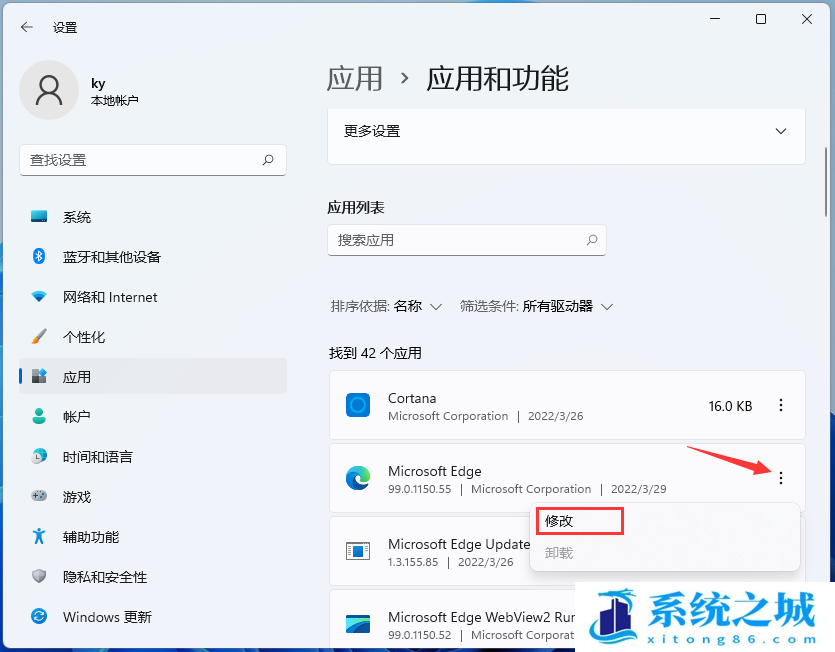Click the Microsoft Edge app icon

[x=358, y=479]
